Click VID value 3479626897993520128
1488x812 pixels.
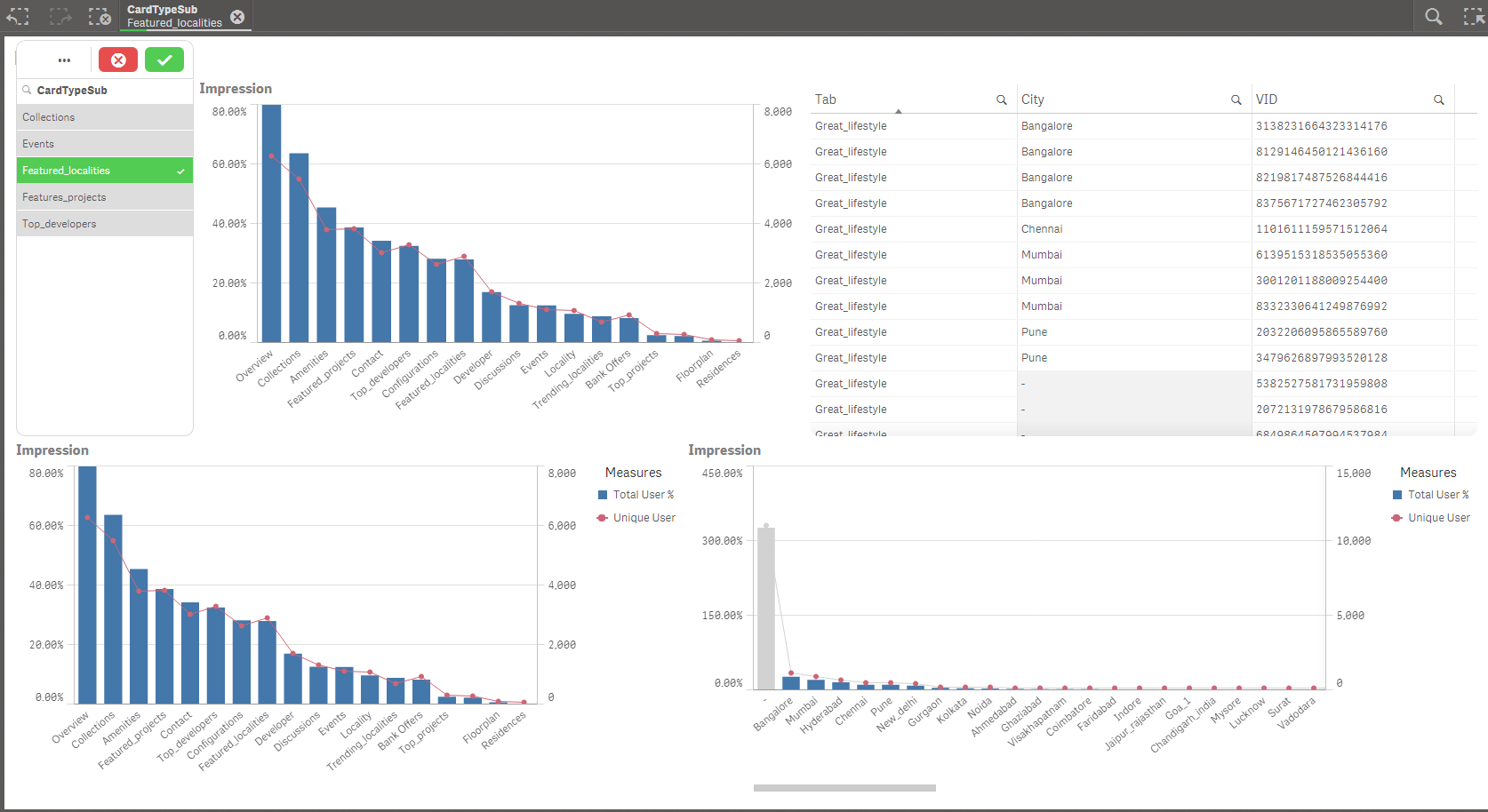[1322, 358]
